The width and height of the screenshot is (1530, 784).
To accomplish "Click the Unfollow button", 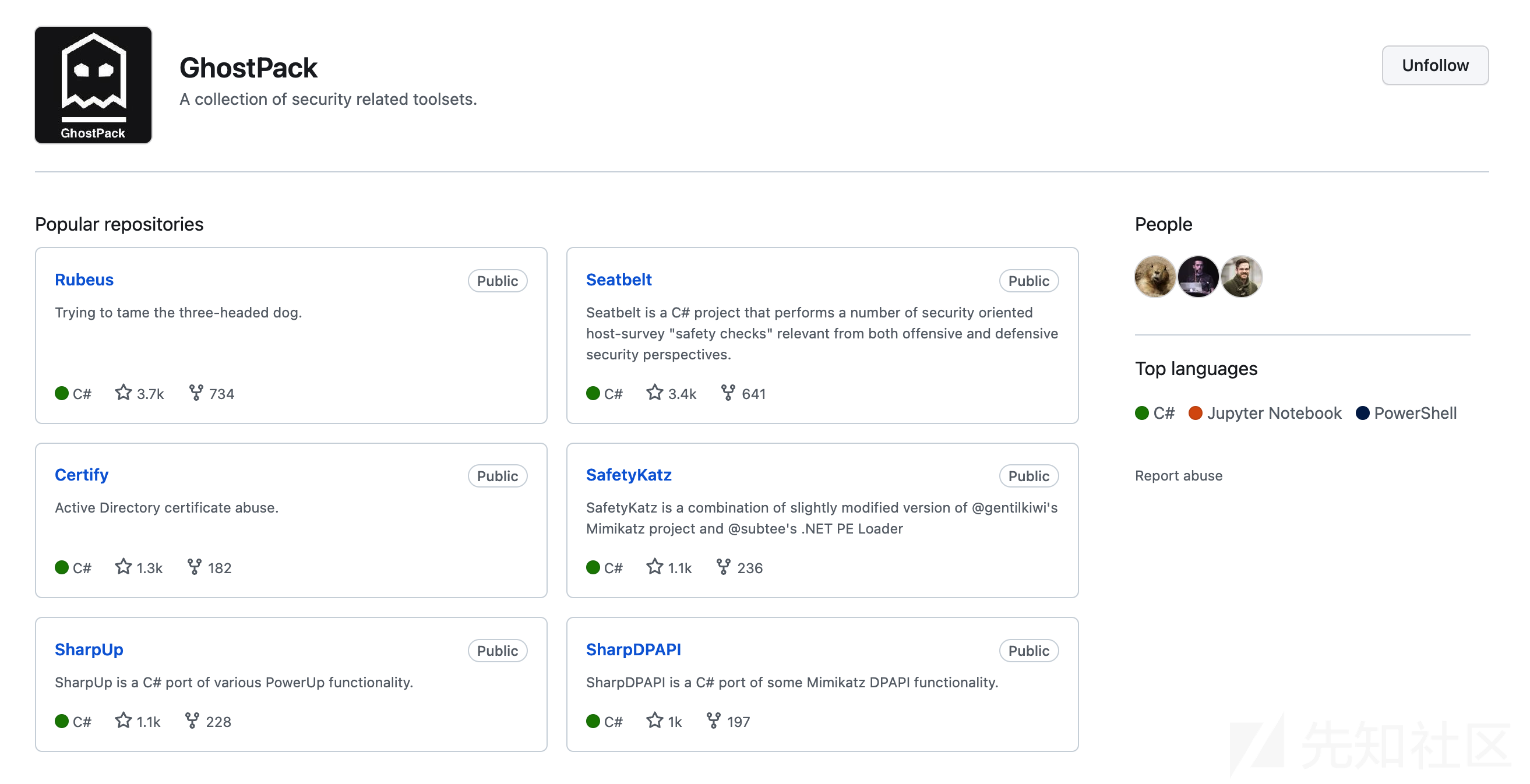I will pyautogui.click(x=1434, y=65).
